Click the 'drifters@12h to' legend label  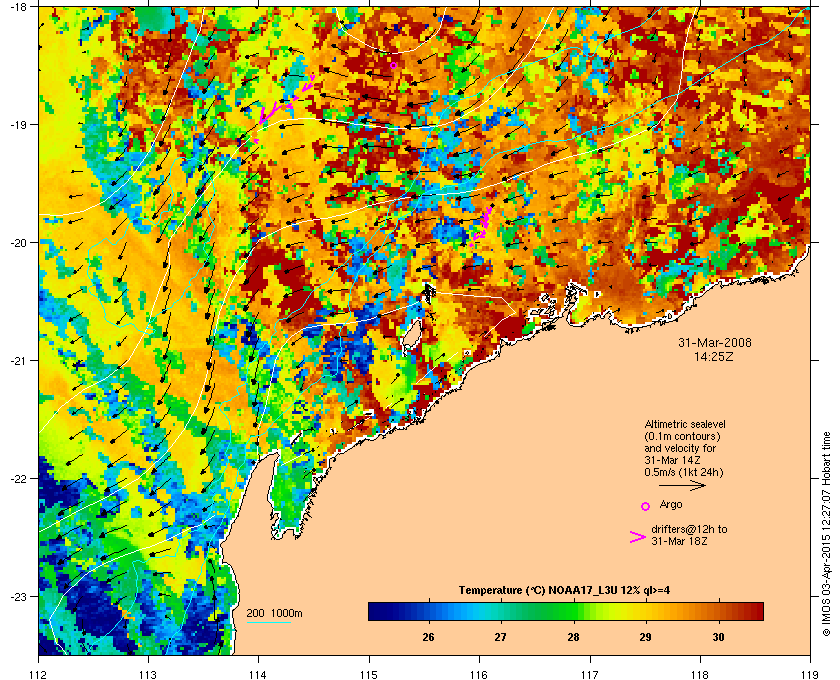coord(689,529)
